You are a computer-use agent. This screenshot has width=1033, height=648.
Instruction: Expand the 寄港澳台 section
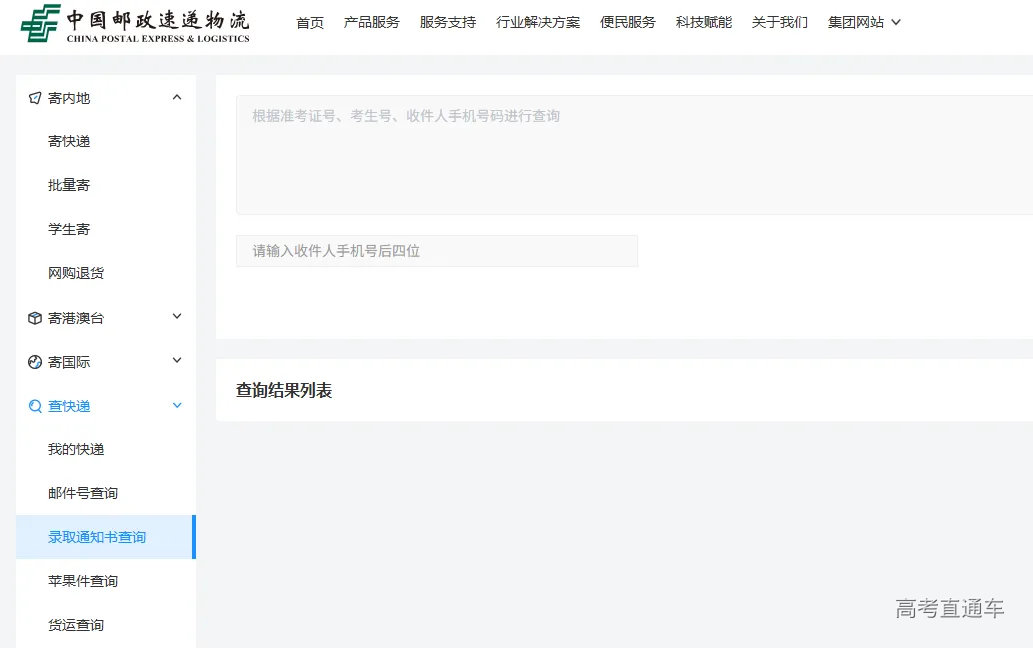(x=176, y=317)
